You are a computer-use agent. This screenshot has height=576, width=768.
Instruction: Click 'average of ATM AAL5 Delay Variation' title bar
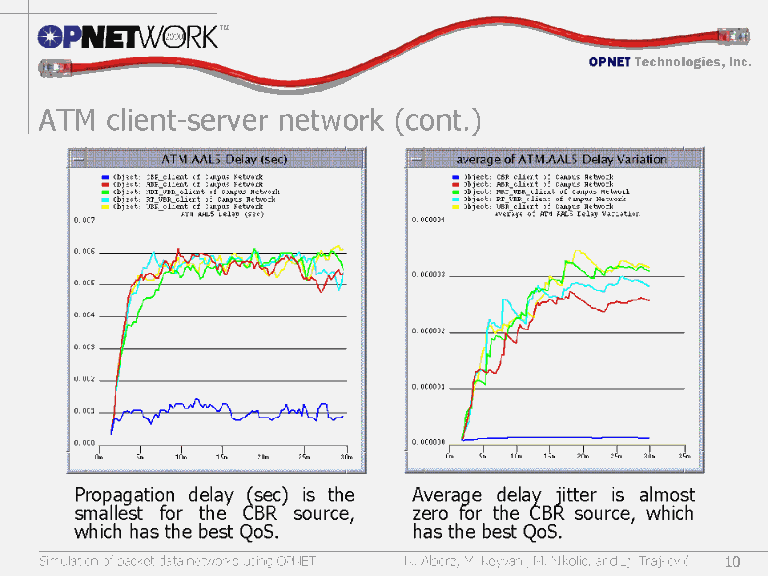[560, 159]
